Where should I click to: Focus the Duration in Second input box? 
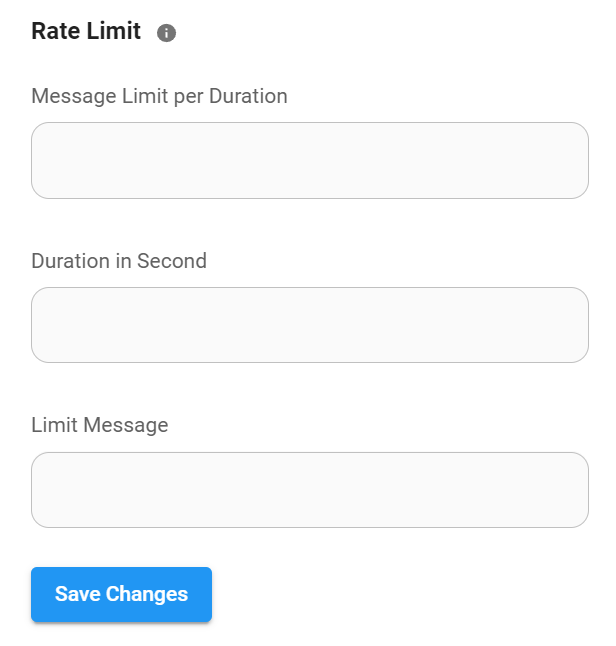click(309, 325)
